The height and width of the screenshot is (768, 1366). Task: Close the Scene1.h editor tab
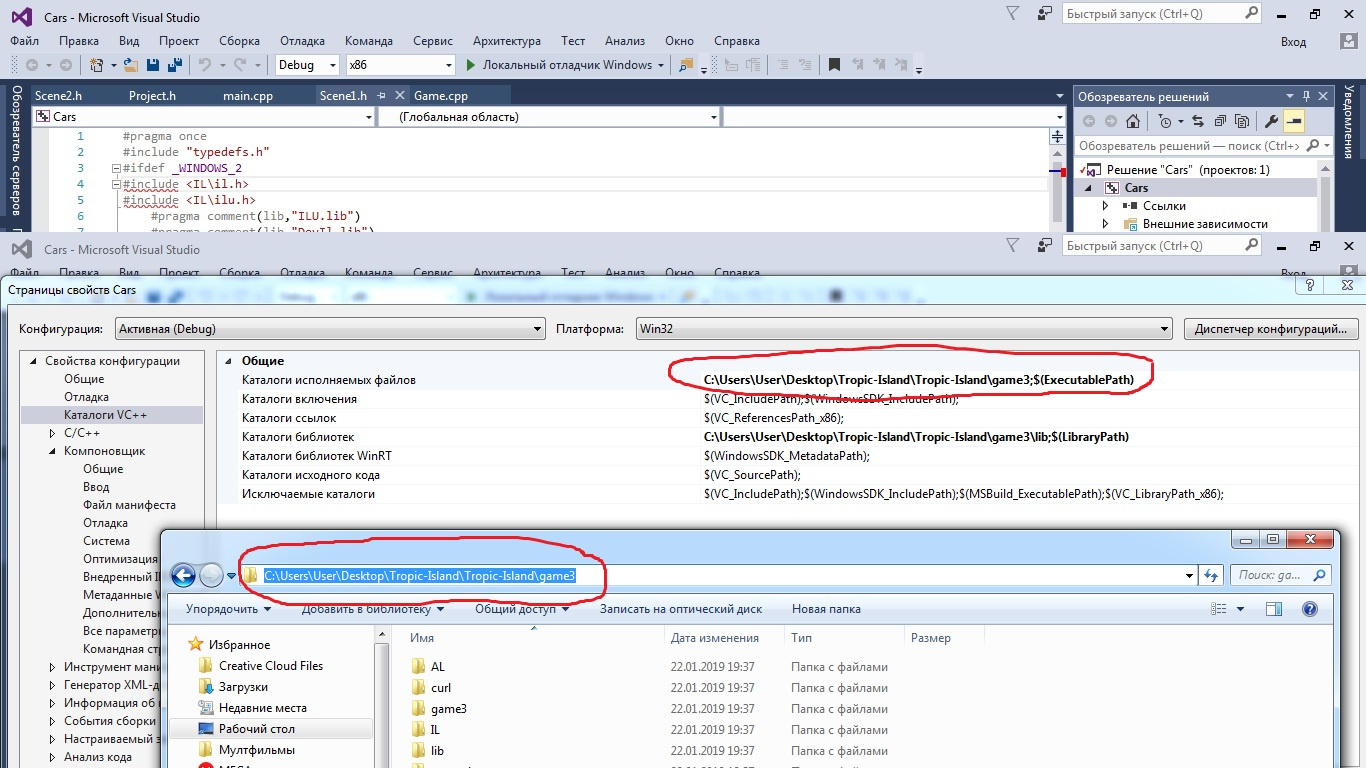click(400, 96)
